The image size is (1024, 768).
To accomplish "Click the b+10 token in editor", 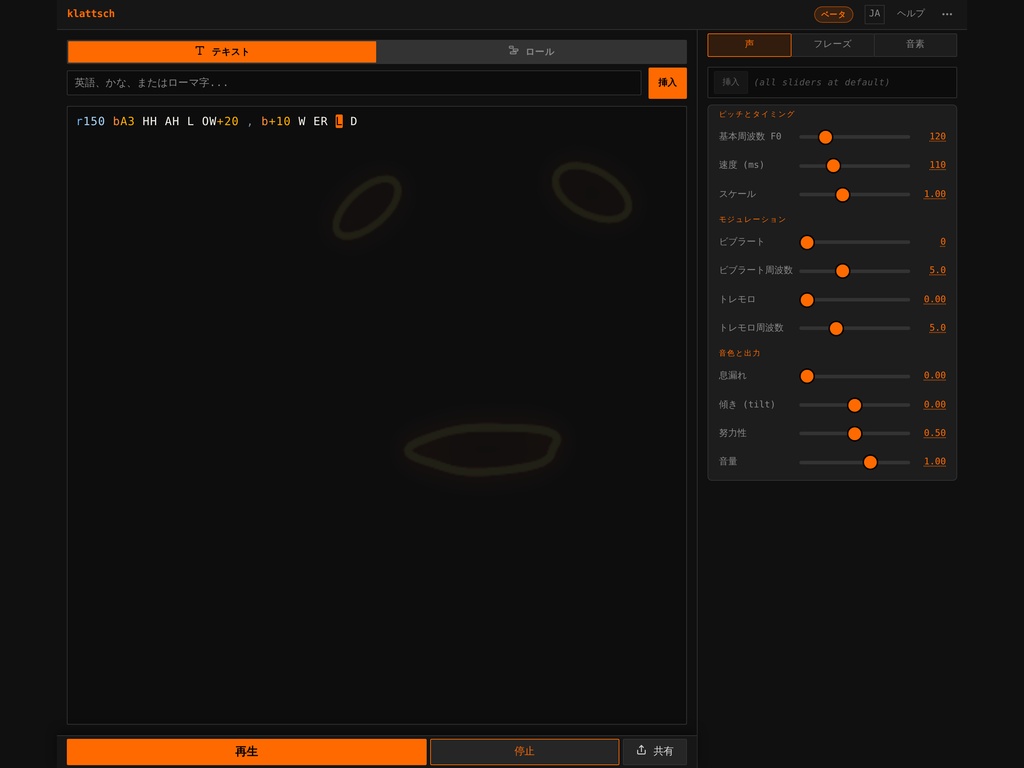I will tap(276, 121).
